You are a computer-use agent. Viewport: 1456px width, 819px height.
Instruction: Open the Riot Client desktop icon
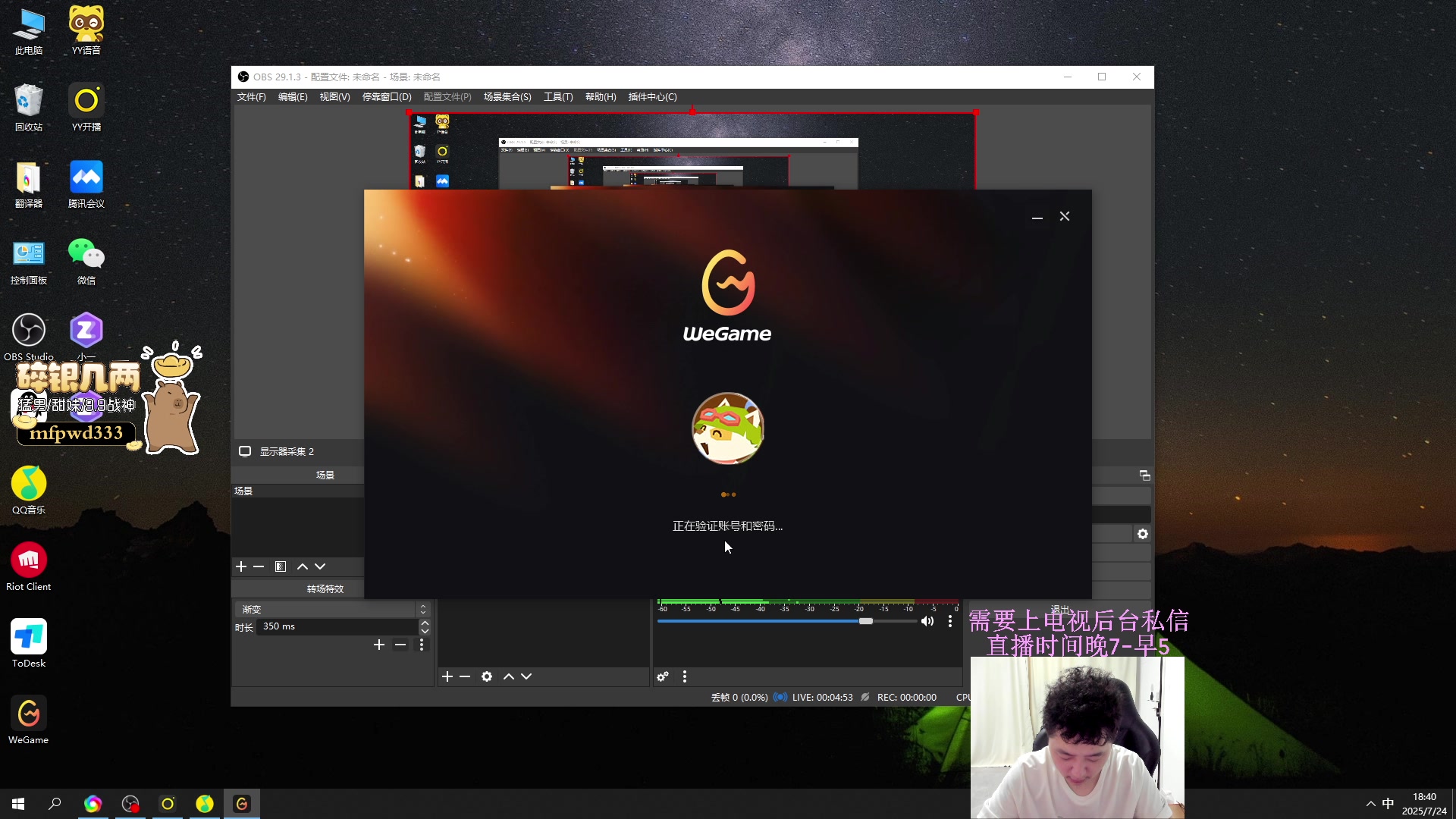(29, 568)
